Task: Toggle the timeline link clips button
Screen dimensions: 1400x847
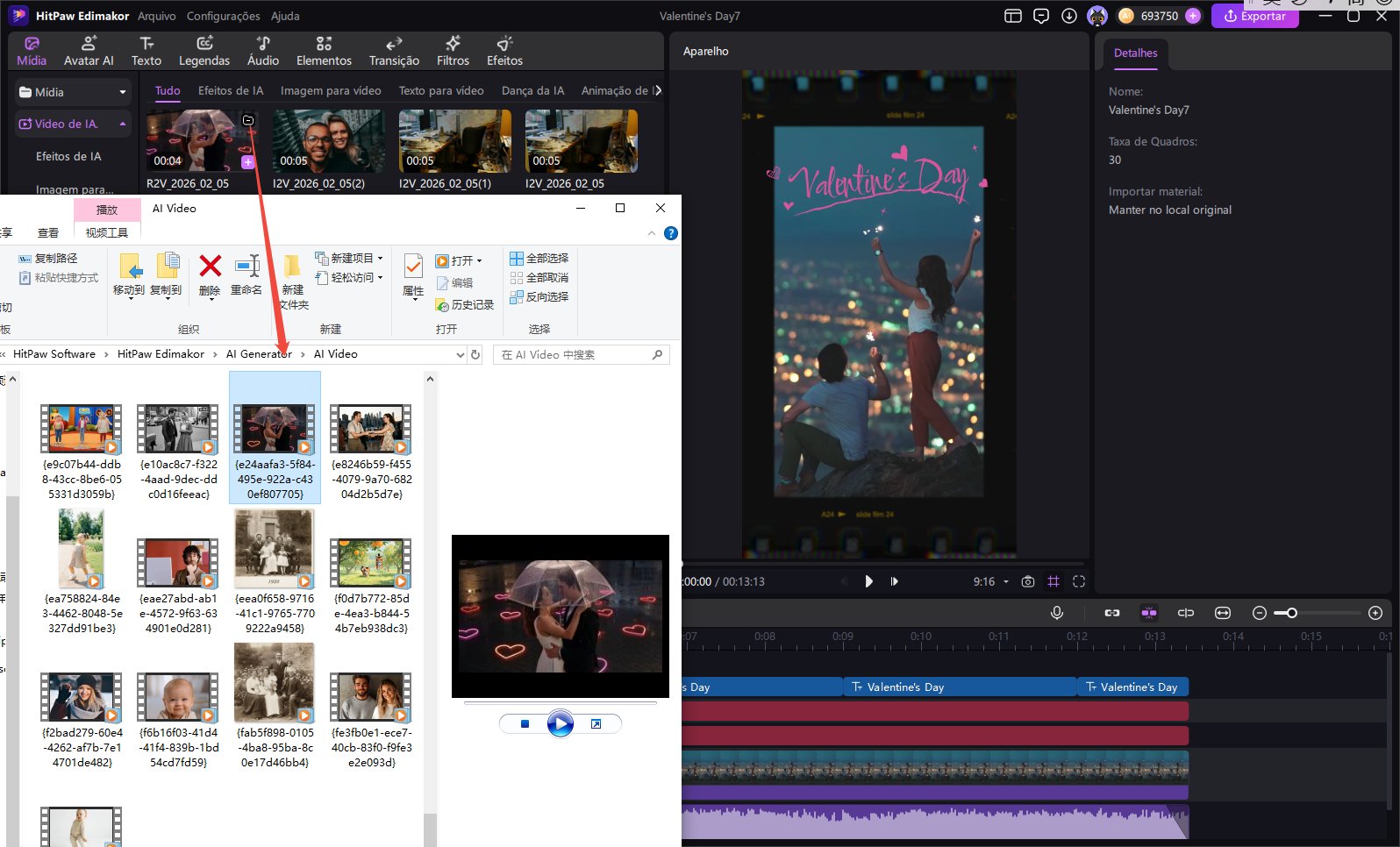Action: 1112,613
